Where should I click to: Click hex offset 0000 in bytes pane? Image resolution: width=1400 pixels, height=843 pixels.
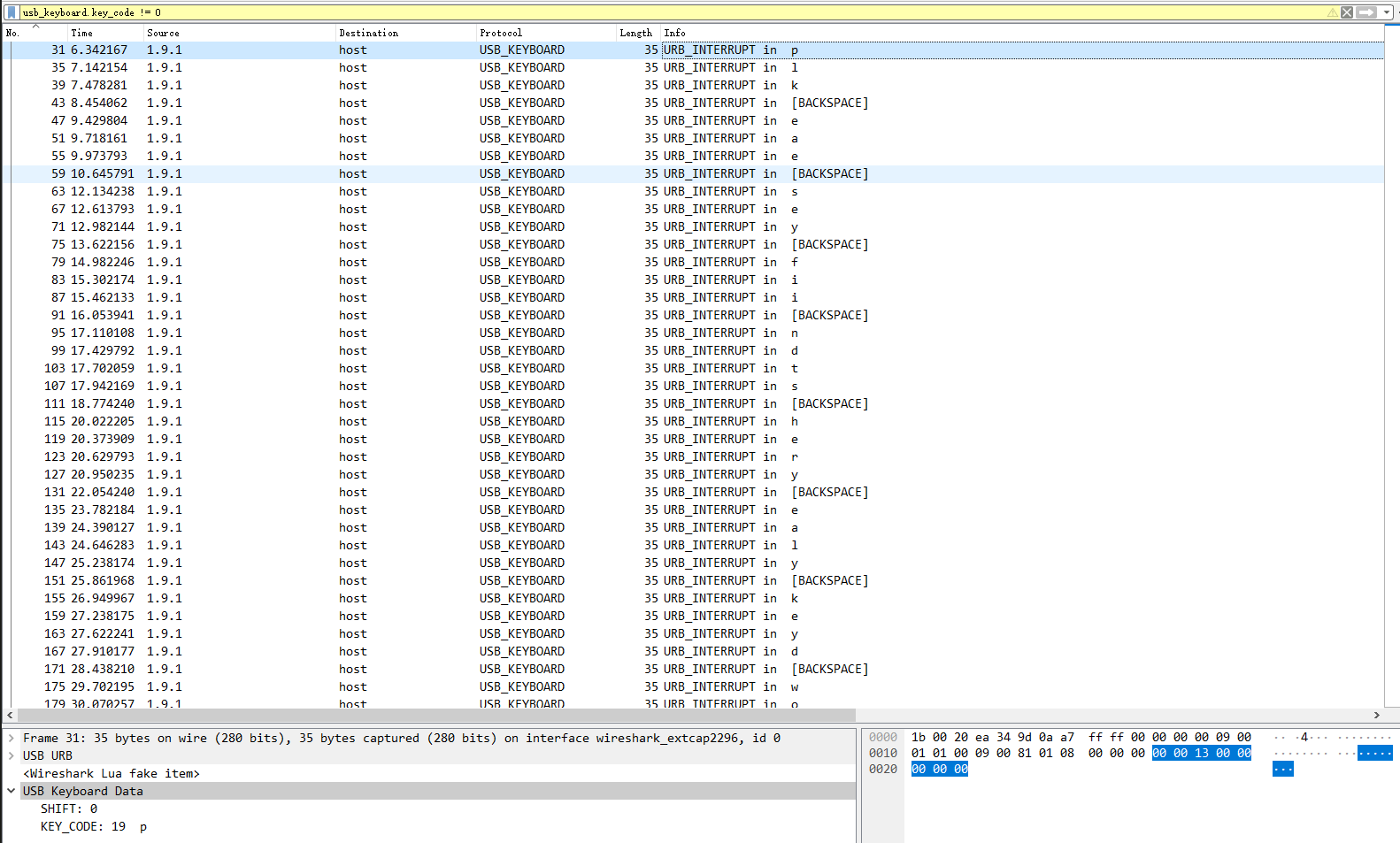(883, 737)
